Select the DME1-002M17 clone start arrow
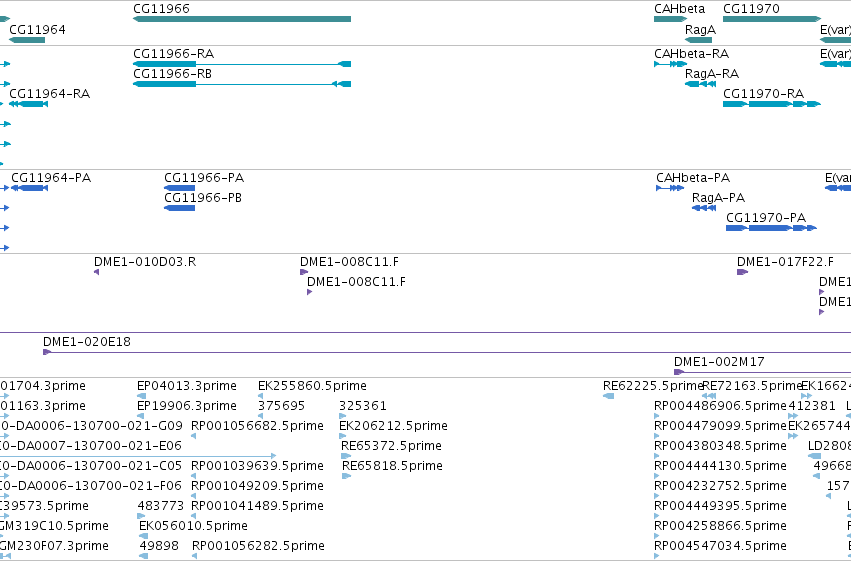 pos(678,372)
